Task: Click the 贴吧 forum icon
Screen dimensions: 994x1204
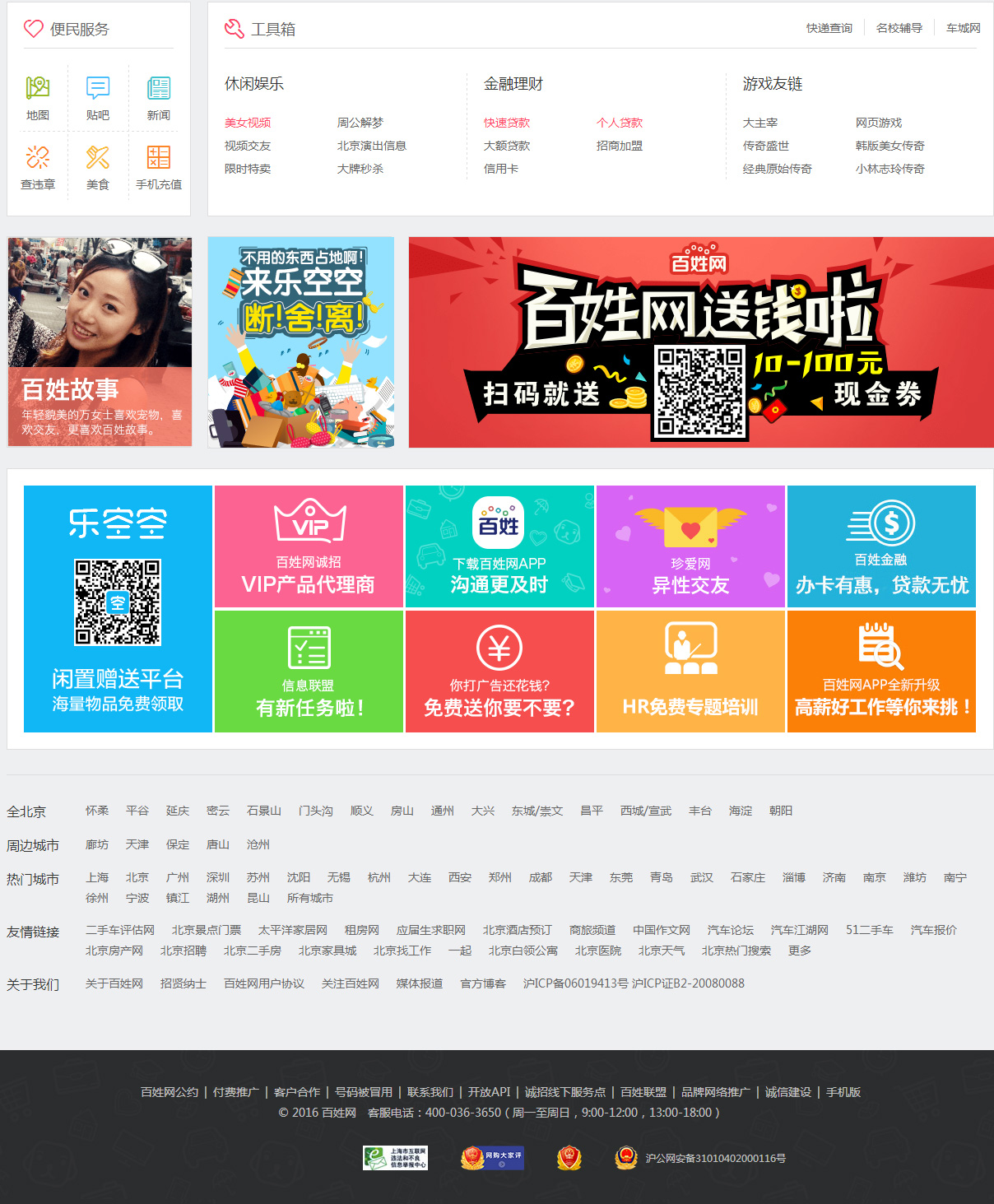Action: tap(98, 88)
